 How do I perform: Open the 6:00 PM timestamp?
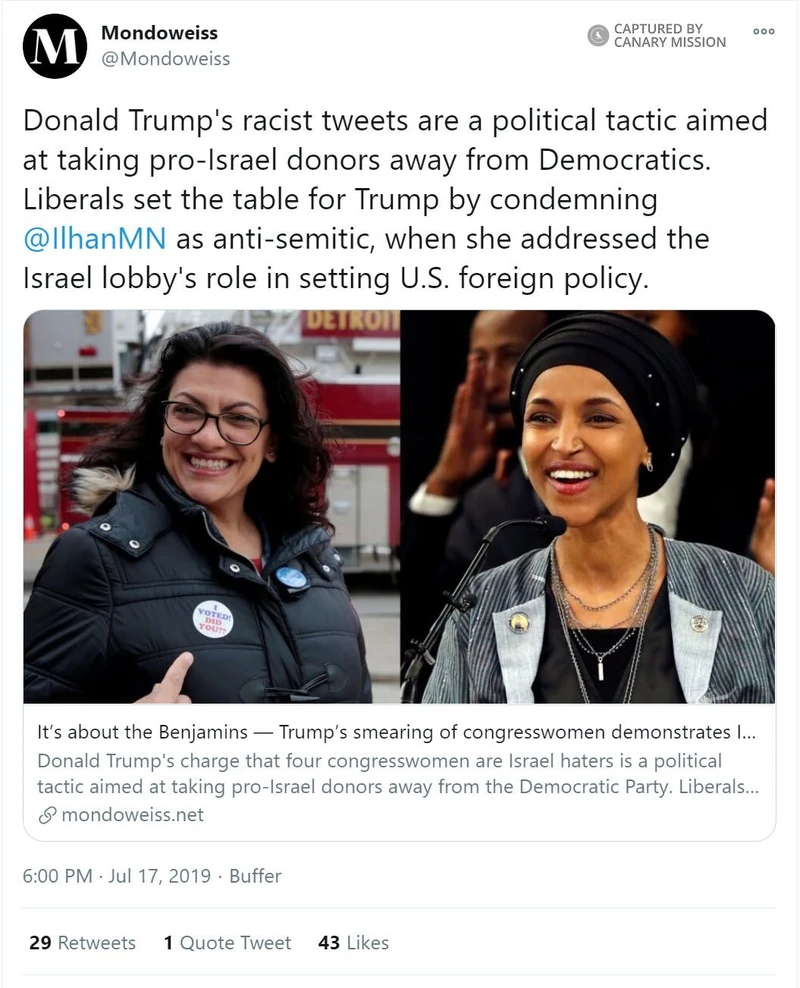57,876
